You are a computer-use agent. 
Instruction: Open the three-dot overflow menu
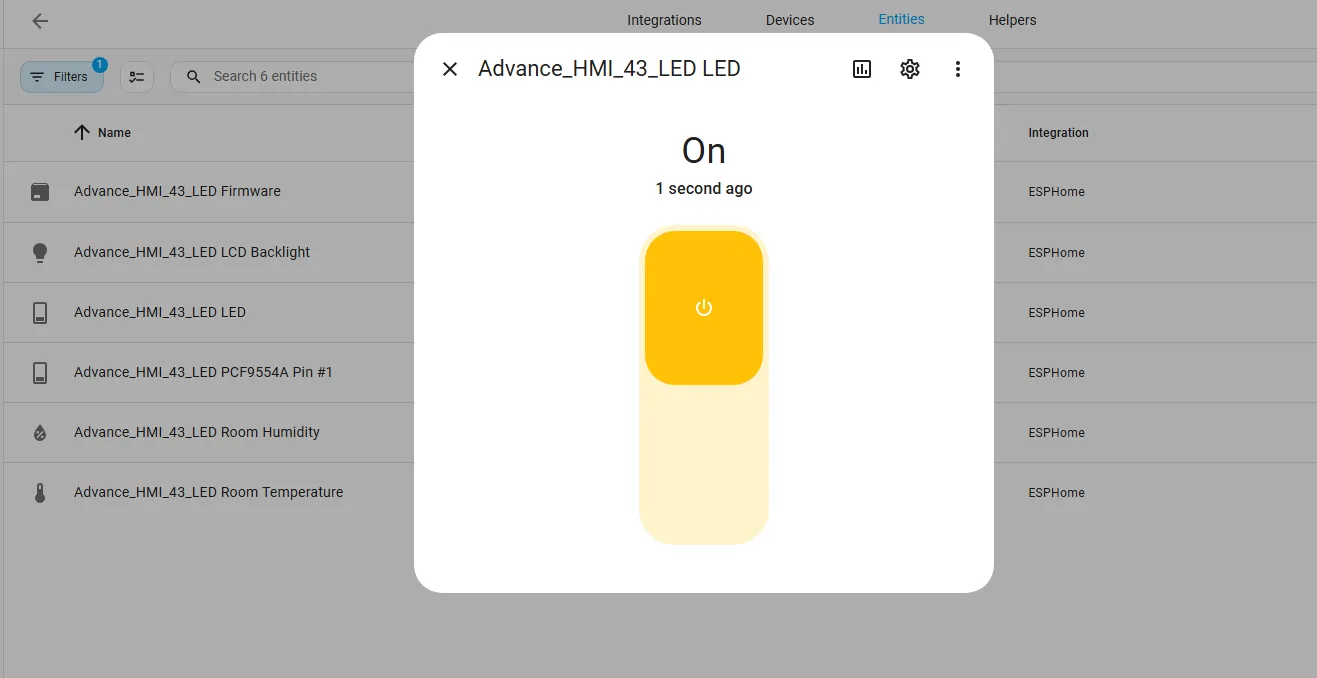[957, 69]
